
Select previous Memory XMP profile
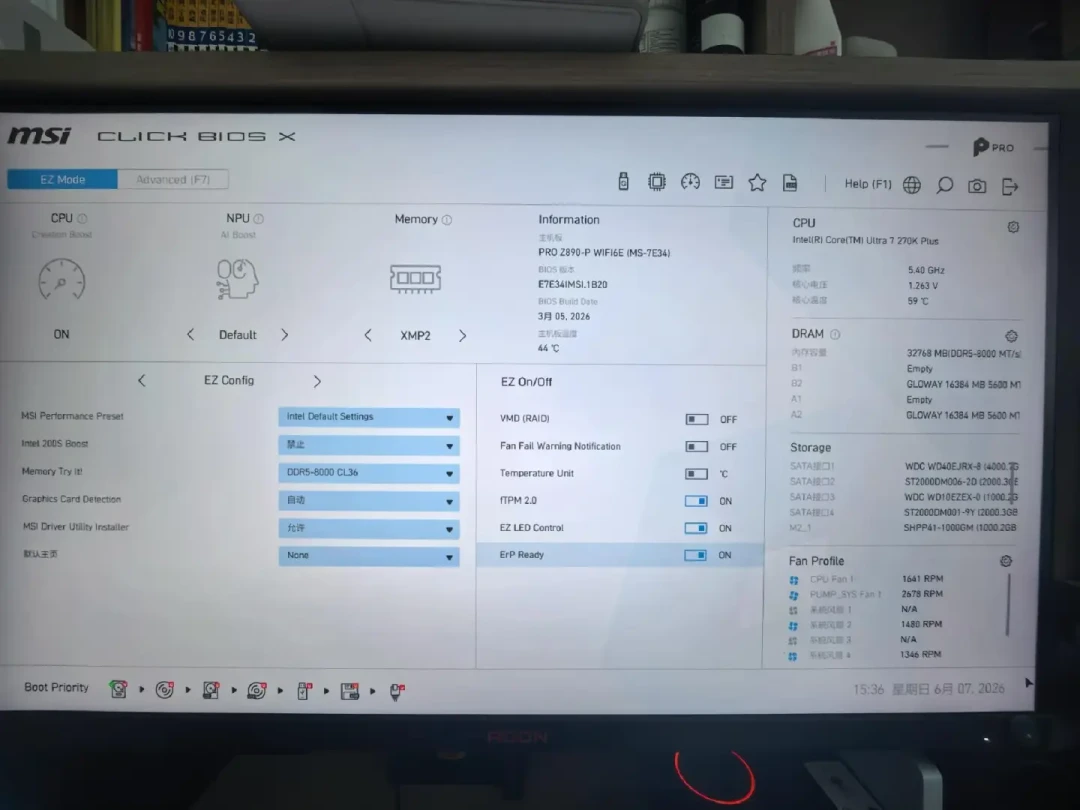(368, 335)
